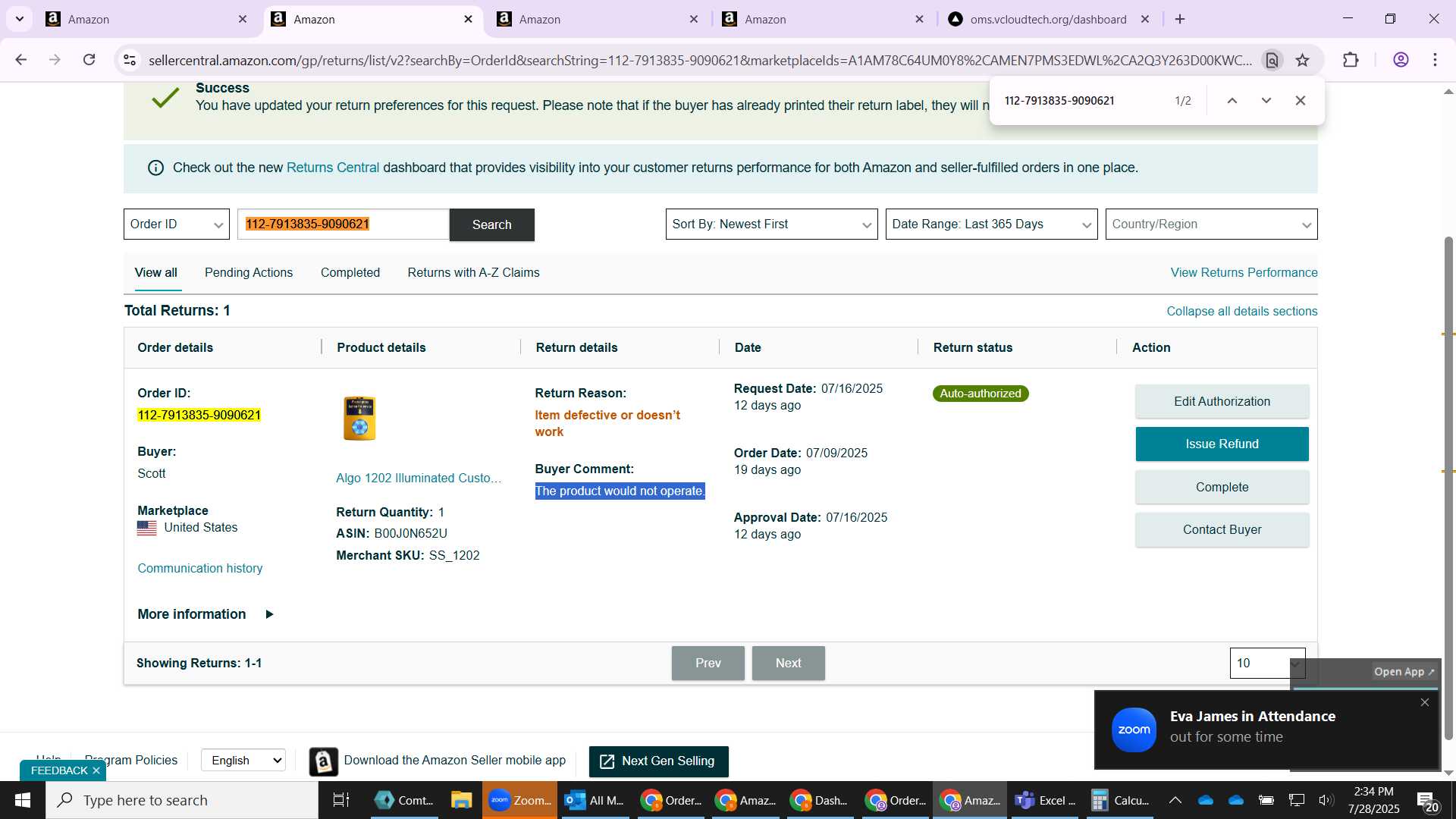Open File Explorer from taskbar
The height and width of the screenshot is (819, 1456).
click(461, 800)
